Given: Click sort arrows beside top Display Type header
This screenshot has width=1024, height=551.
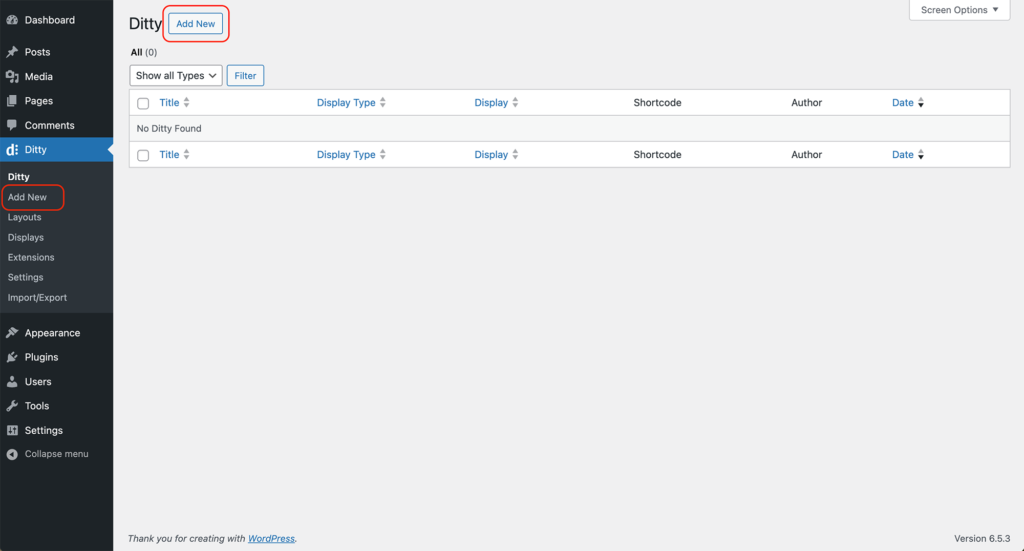Looking at the screenshot, I should tap(383, 102).
